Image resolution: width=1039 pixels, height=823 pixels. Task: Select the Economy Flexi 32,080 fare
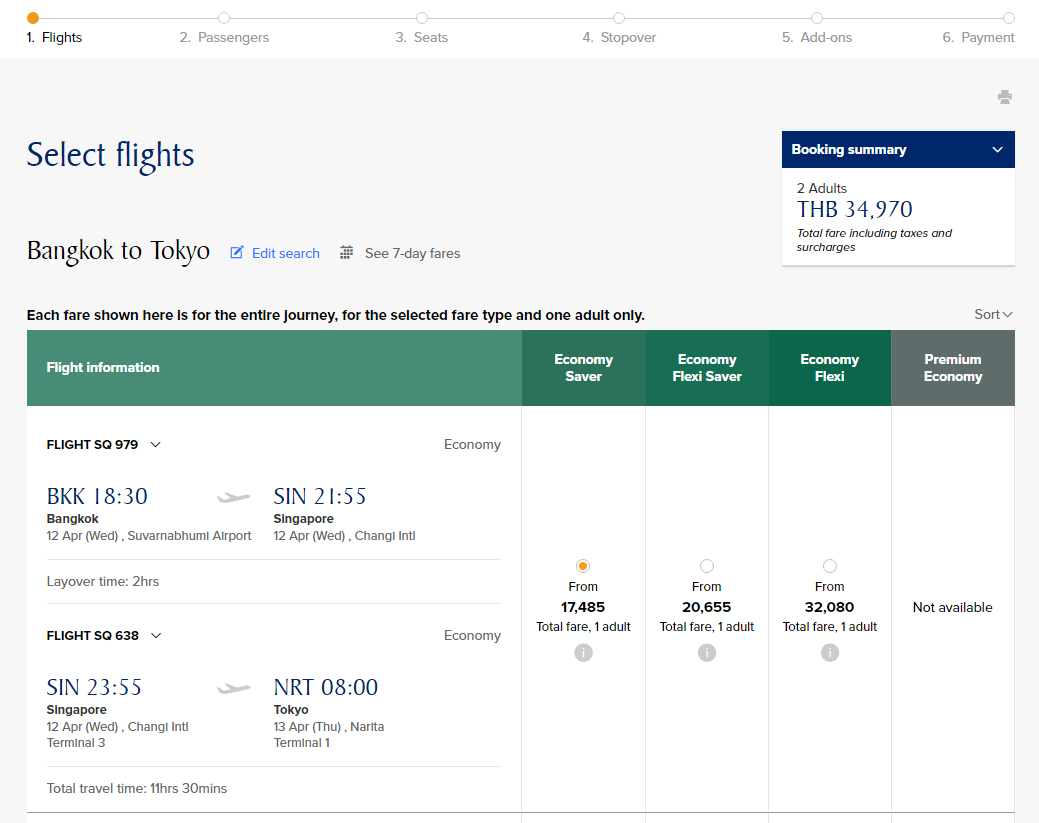click(x=830, y=566)
